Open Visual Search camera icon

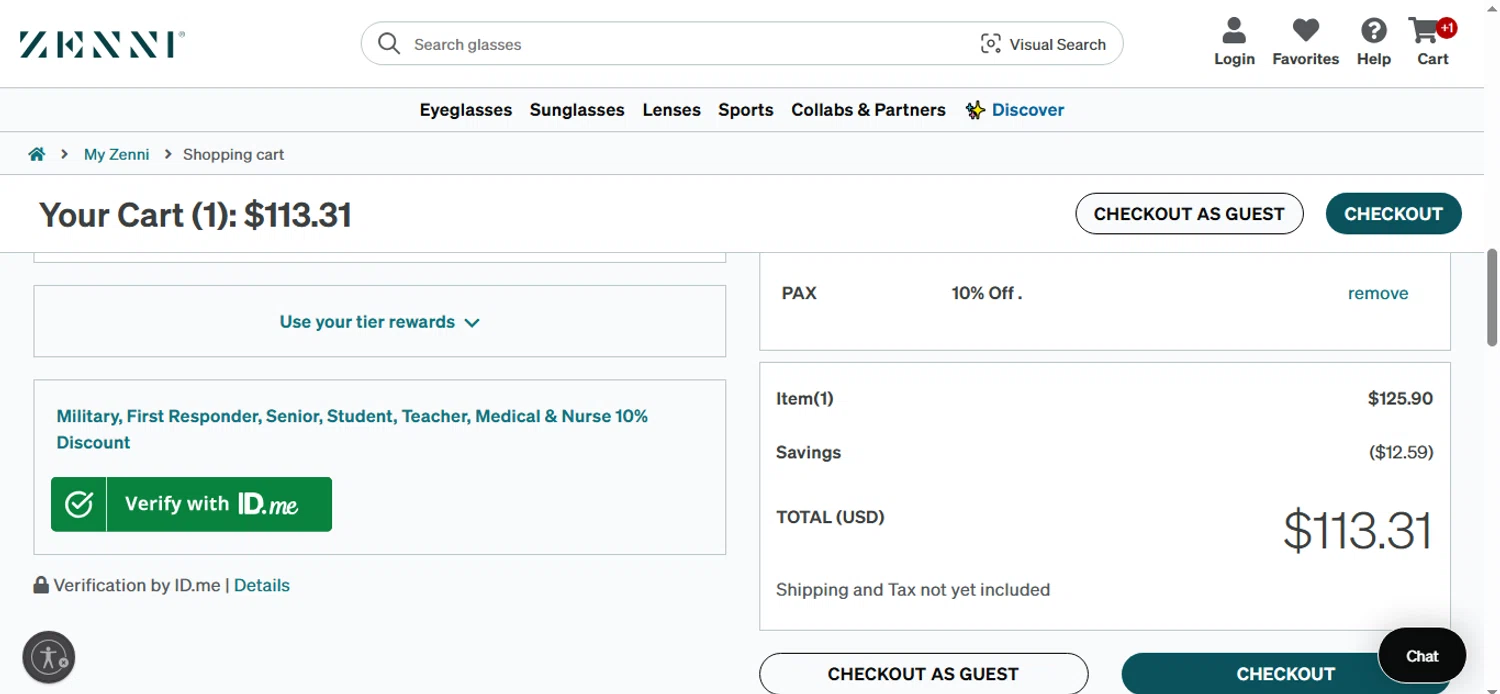(991, 44)
